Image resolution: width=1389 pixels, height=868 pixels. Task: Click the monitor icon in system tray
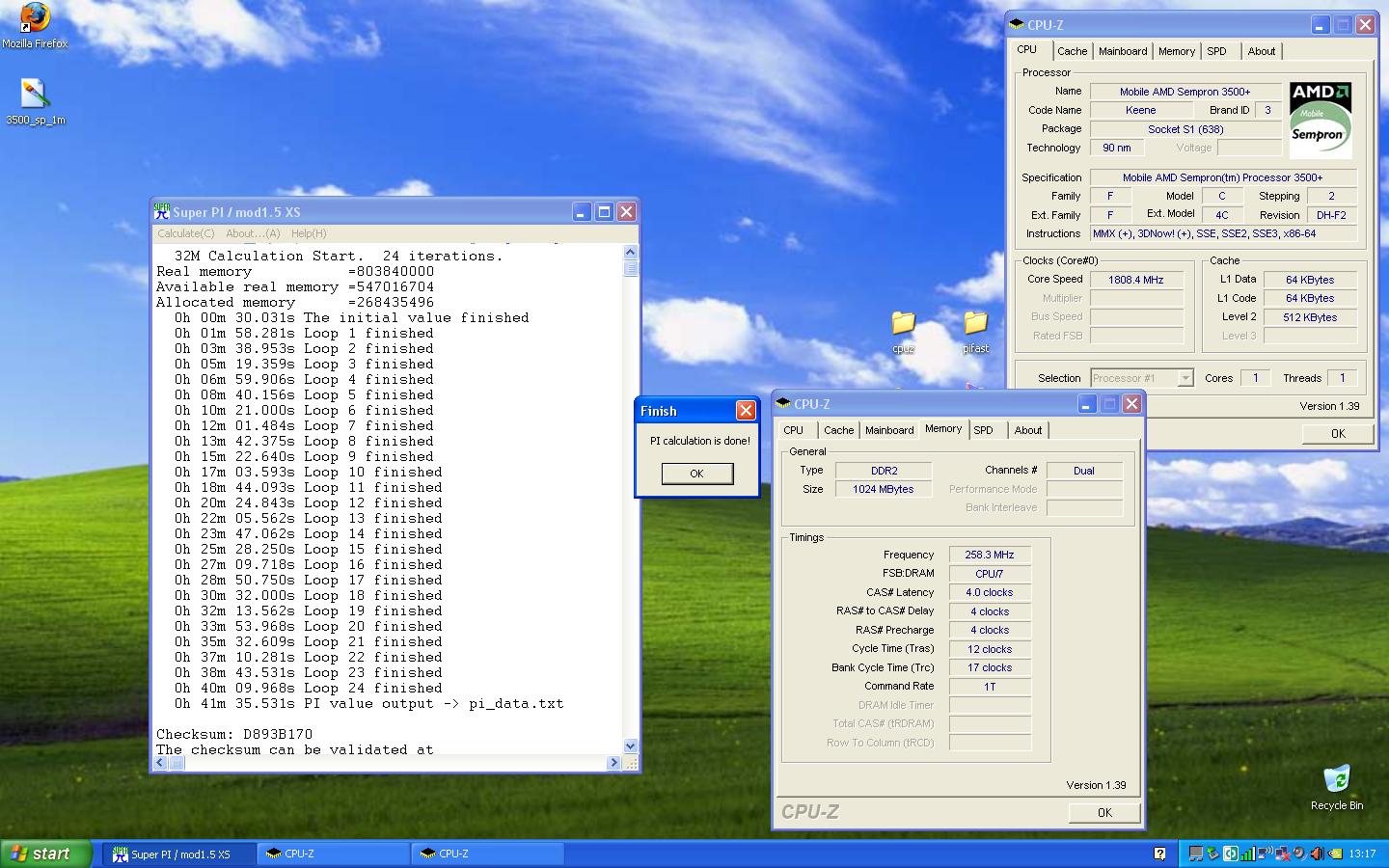coord(1196,854)
